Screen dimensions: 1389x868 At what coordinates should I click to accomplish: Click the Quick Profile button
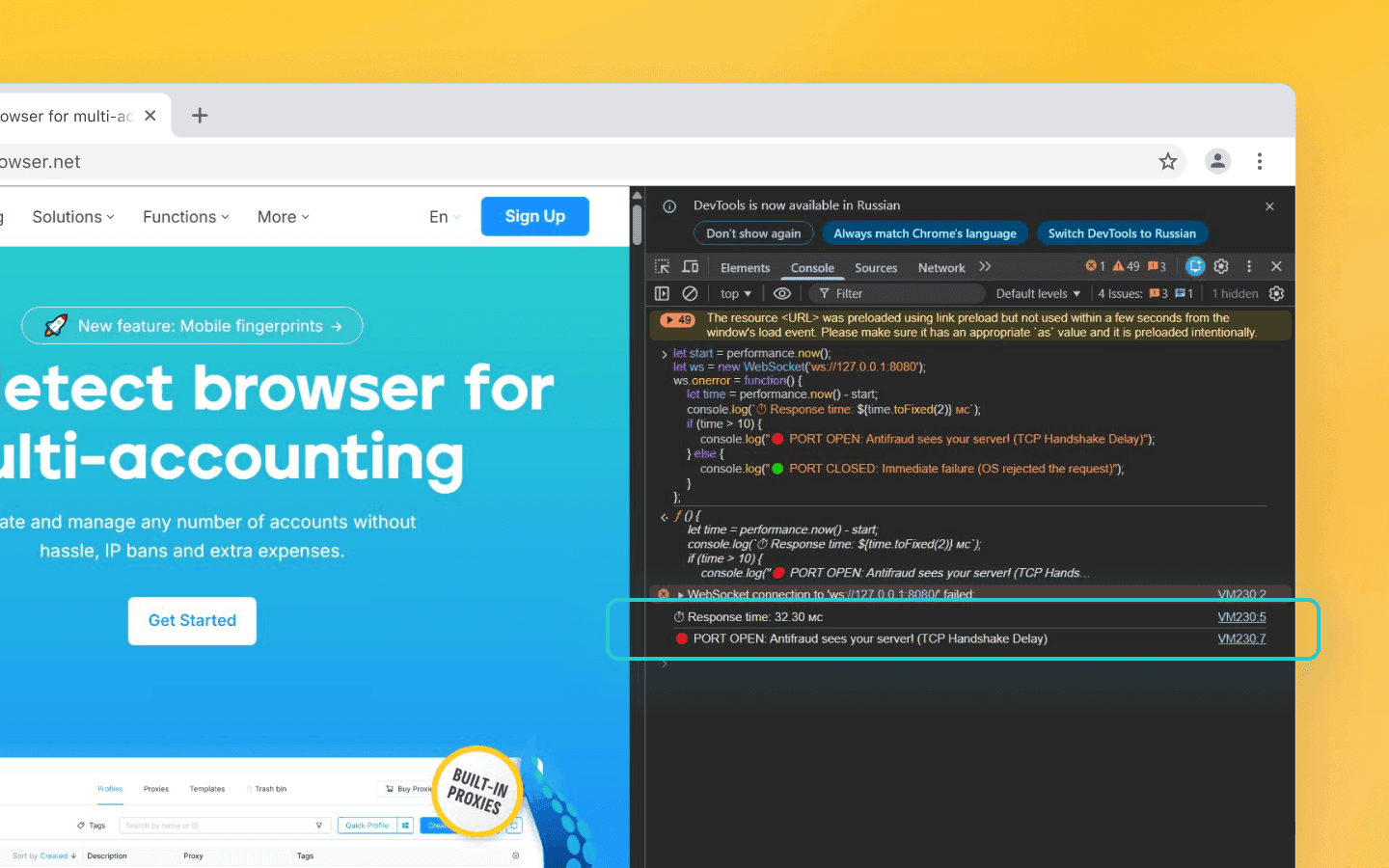point(368,826)
